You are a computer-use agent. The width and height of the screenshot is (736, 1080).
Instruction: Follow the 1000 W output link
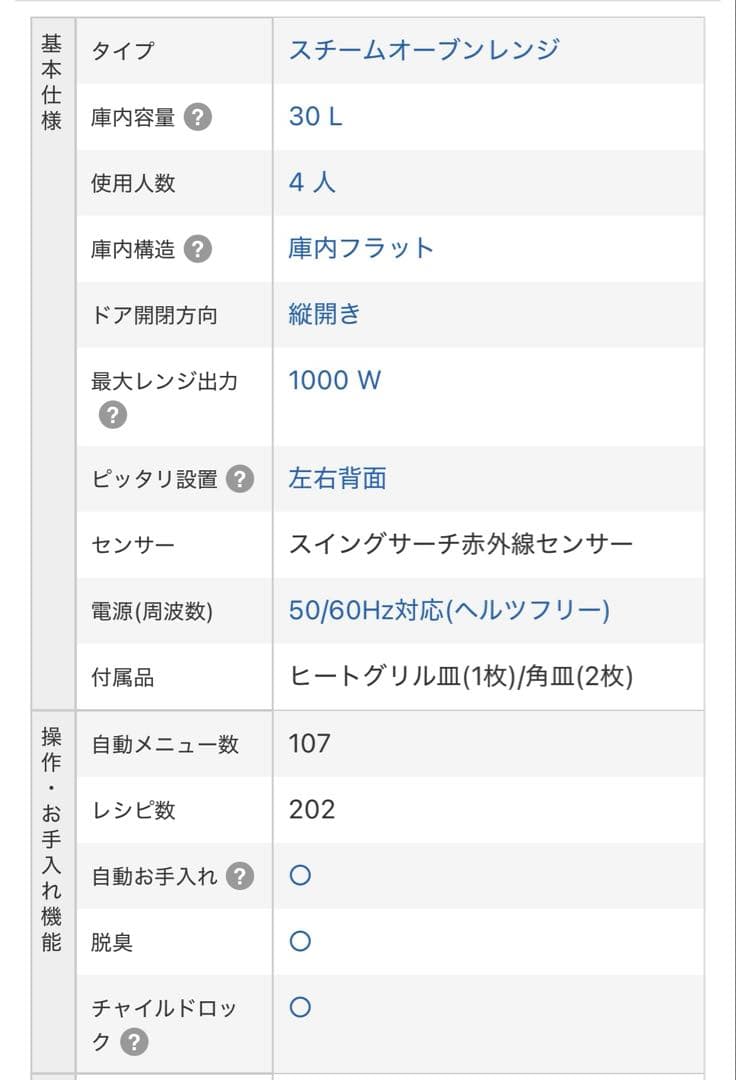click(x=335, y=381)
